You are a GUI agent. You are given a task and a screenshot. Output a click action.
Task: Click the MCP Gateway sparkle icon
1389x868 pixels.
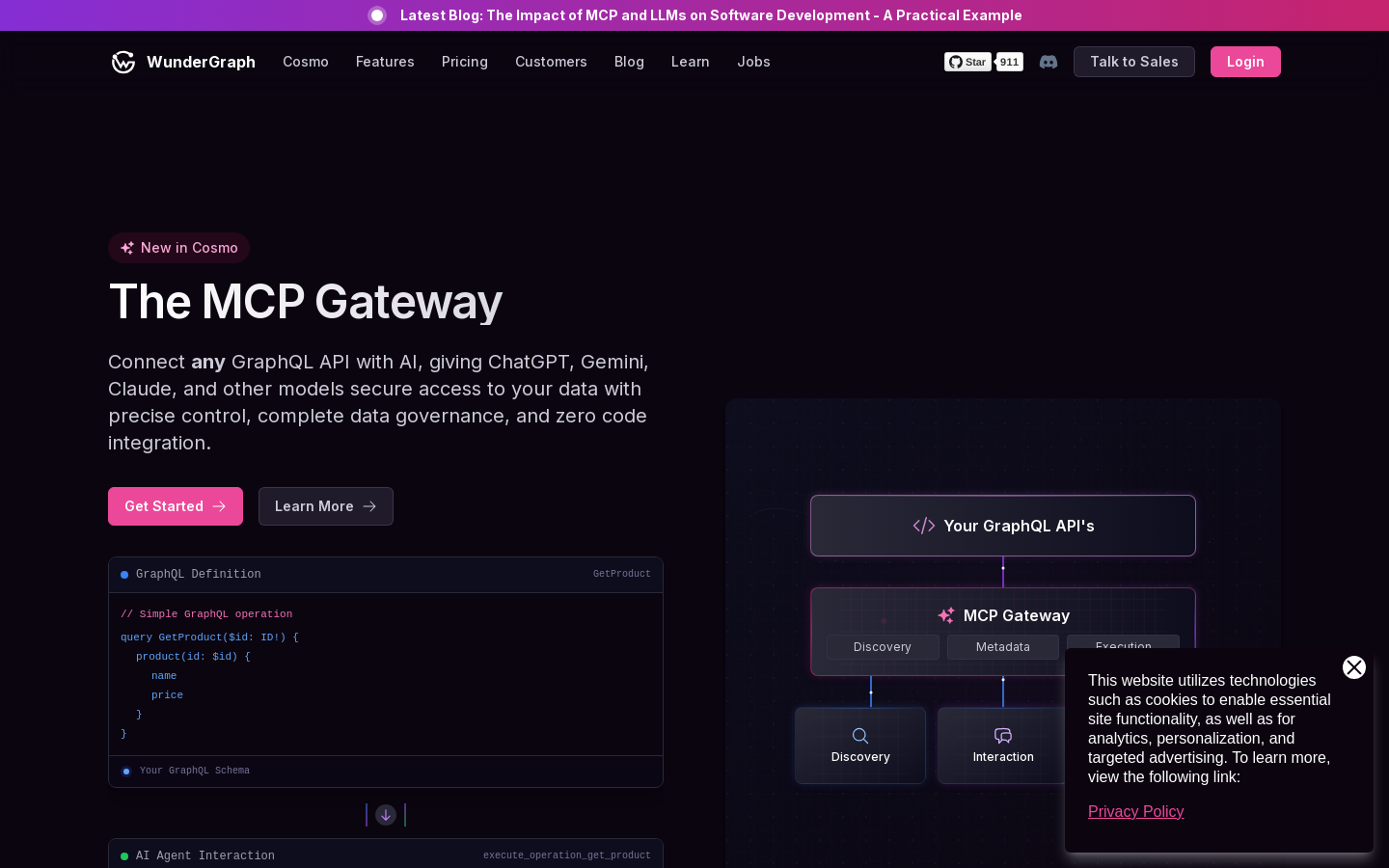[x=946, y=615]
